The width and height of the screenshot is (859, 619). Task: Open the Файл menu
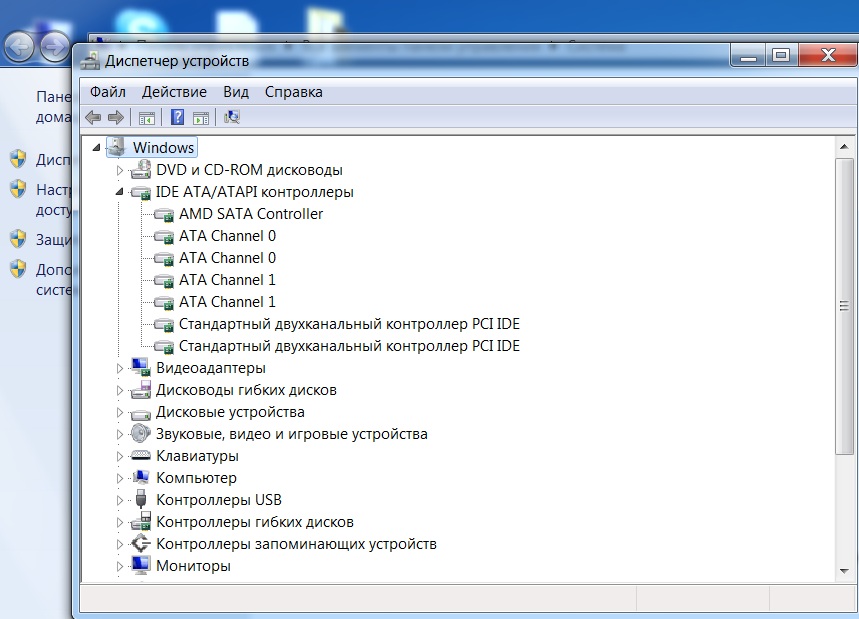pyautogui.click(x=108, y=92)
